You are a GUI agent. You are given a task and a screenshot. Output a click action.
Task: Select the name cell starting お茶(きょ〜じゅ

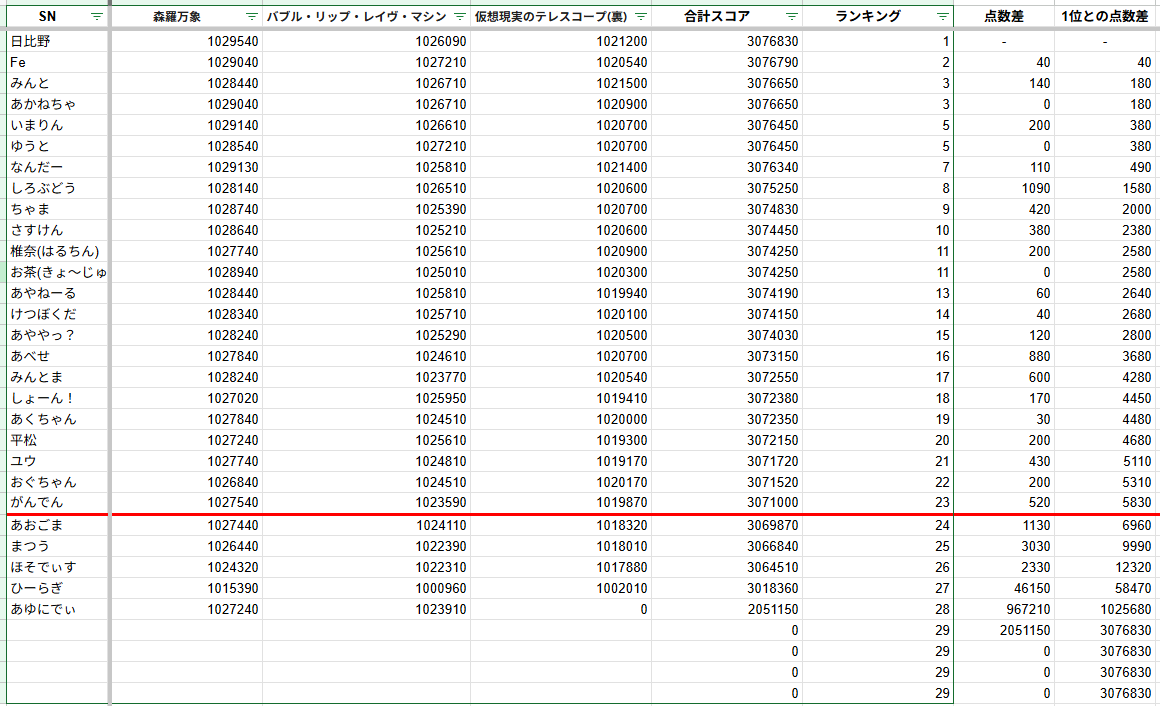[58, 272]
